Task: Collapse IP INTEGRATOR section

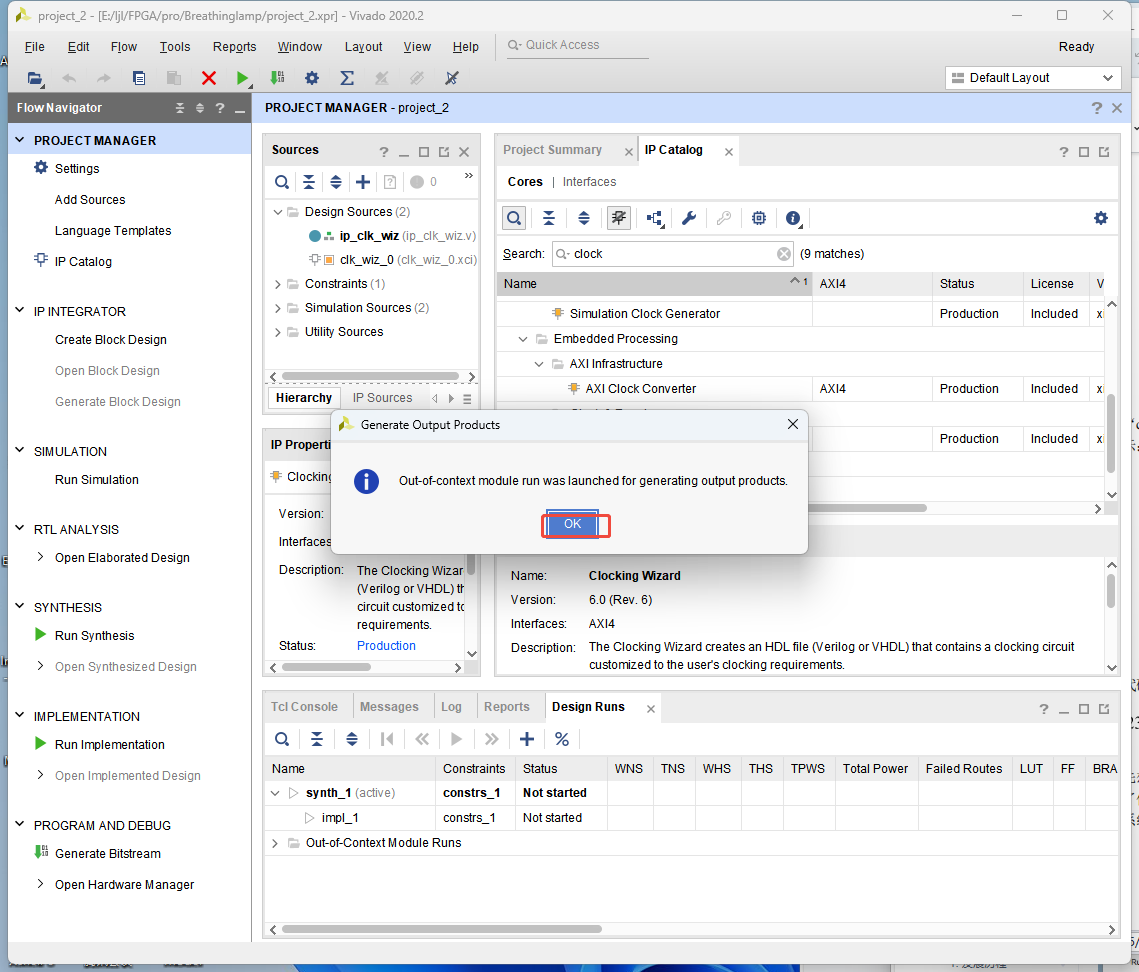Action: [20, 310]
